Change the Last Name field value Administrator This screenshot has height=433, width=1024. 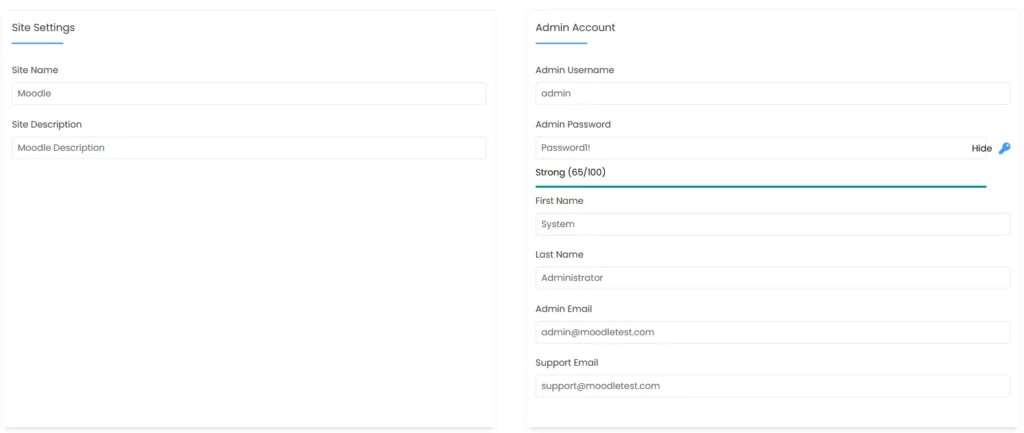coord(773,278)
